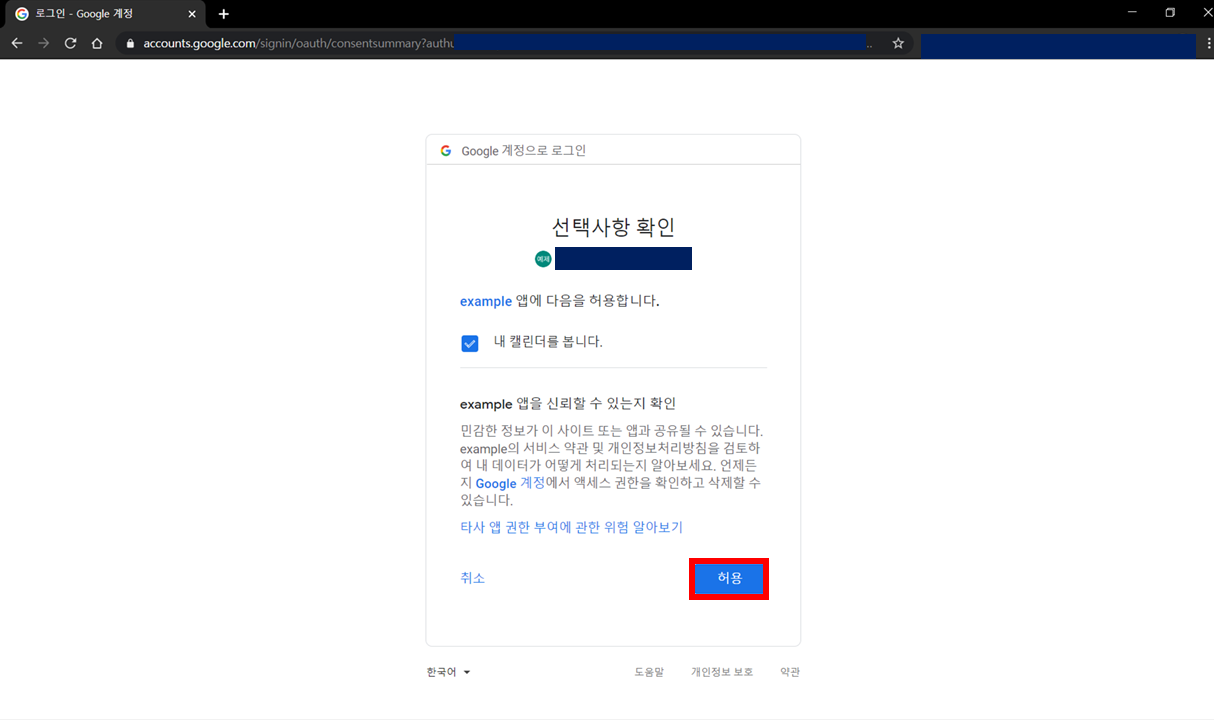Bookmark this page with star icon
This screenshot has width=1214, height=720.
coord(898,44)
